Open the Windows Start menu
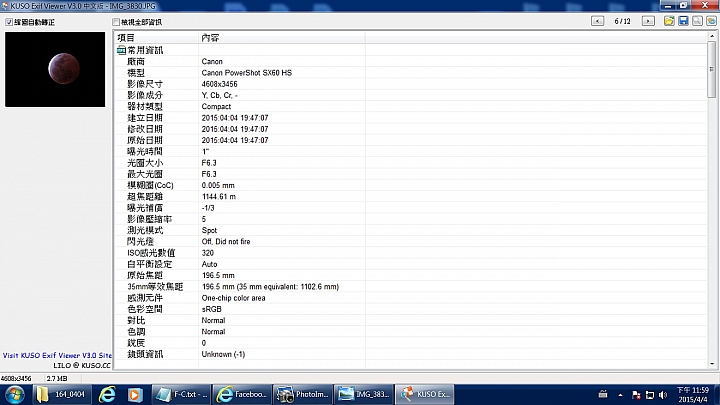Viewport: 720px width, 405px height. pyautogui.click(x=15, y=394)
